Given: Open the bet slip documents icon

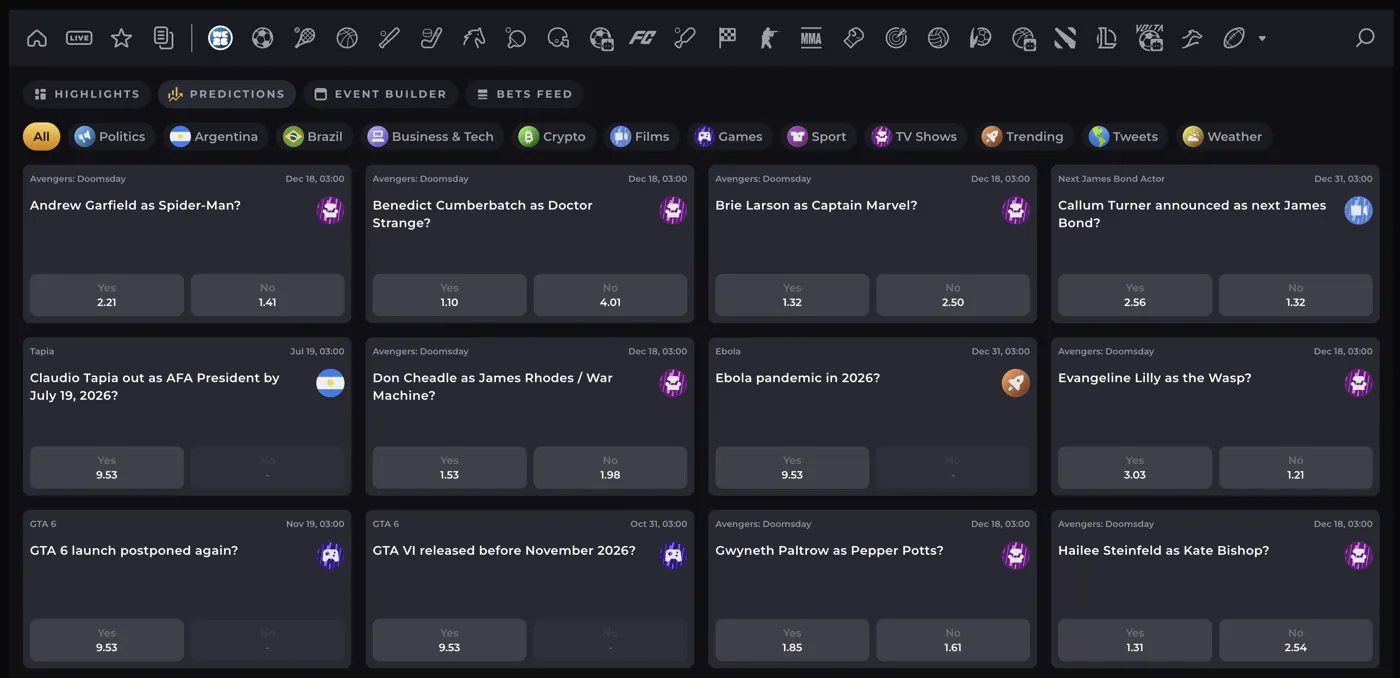Looking at the screenshot, I should (163, 38).
